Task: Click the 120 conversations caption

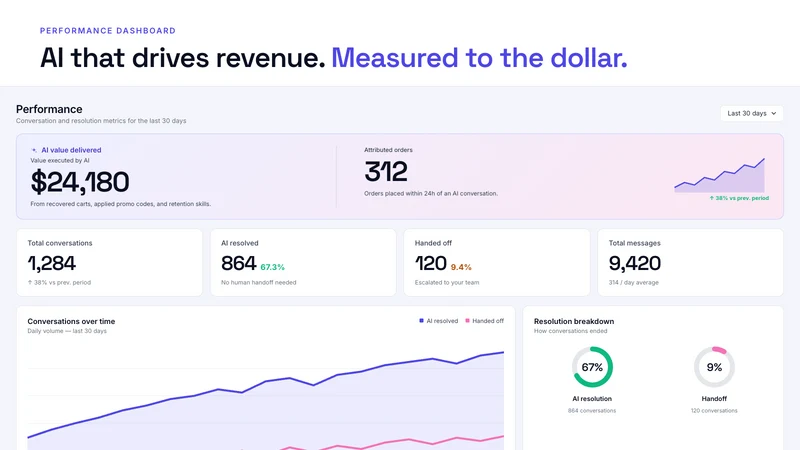Action: [714, 411]
